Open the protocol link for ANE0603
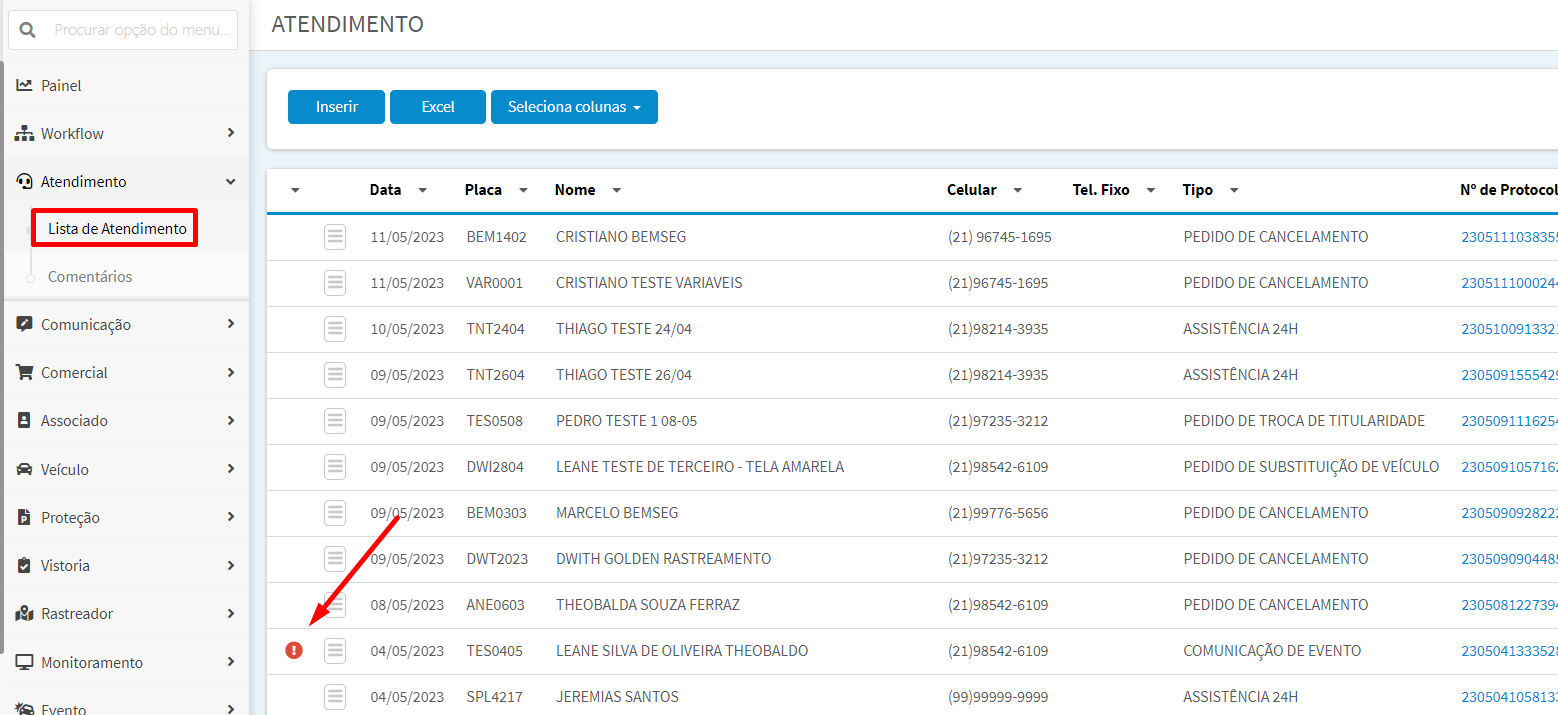The image size is (1558, 715). [1509, 605]
